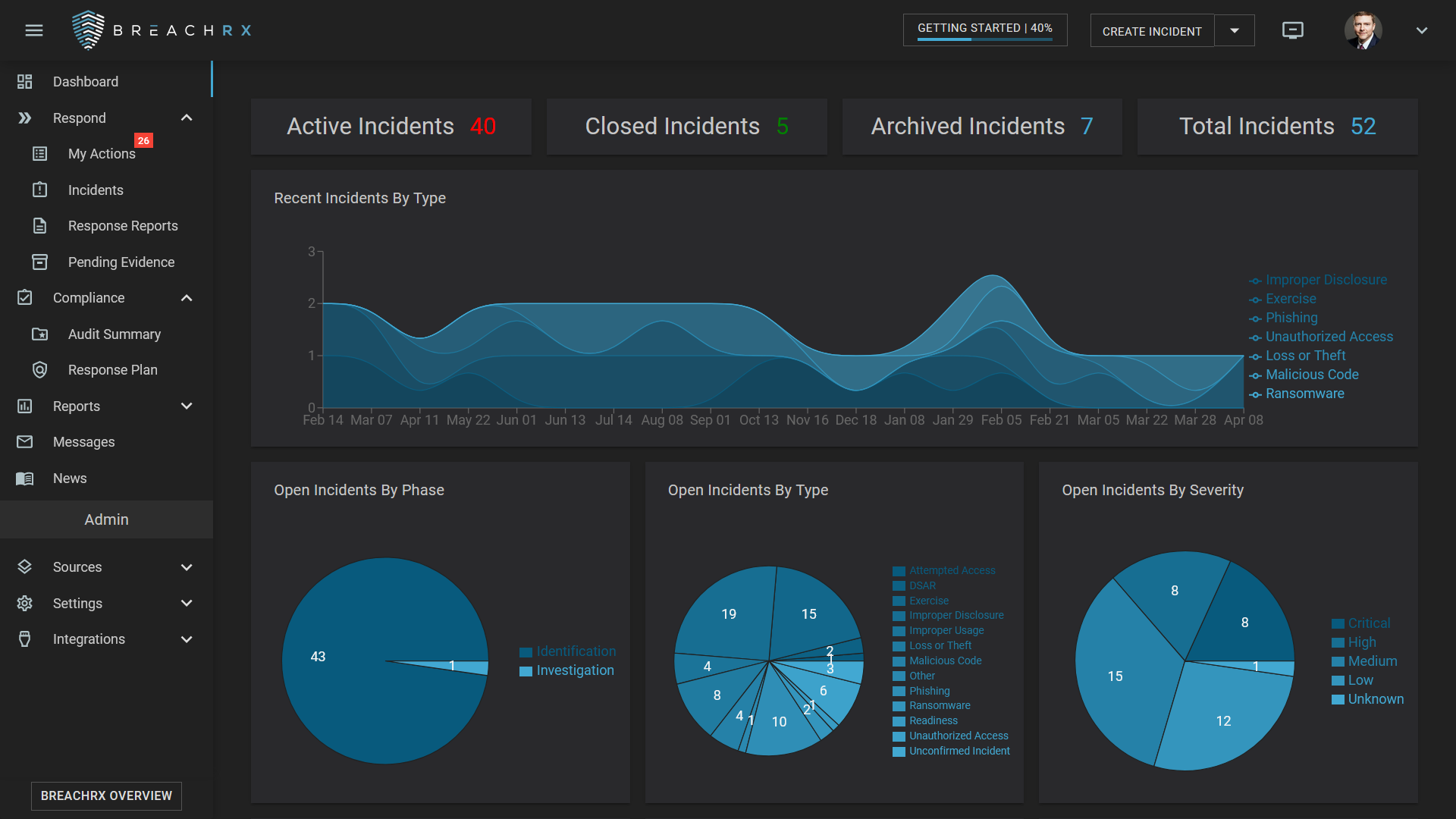Toggle Phishing series in Recent Incidents legend
This screenshot has width=1456, height=819.
(1291, 318)
